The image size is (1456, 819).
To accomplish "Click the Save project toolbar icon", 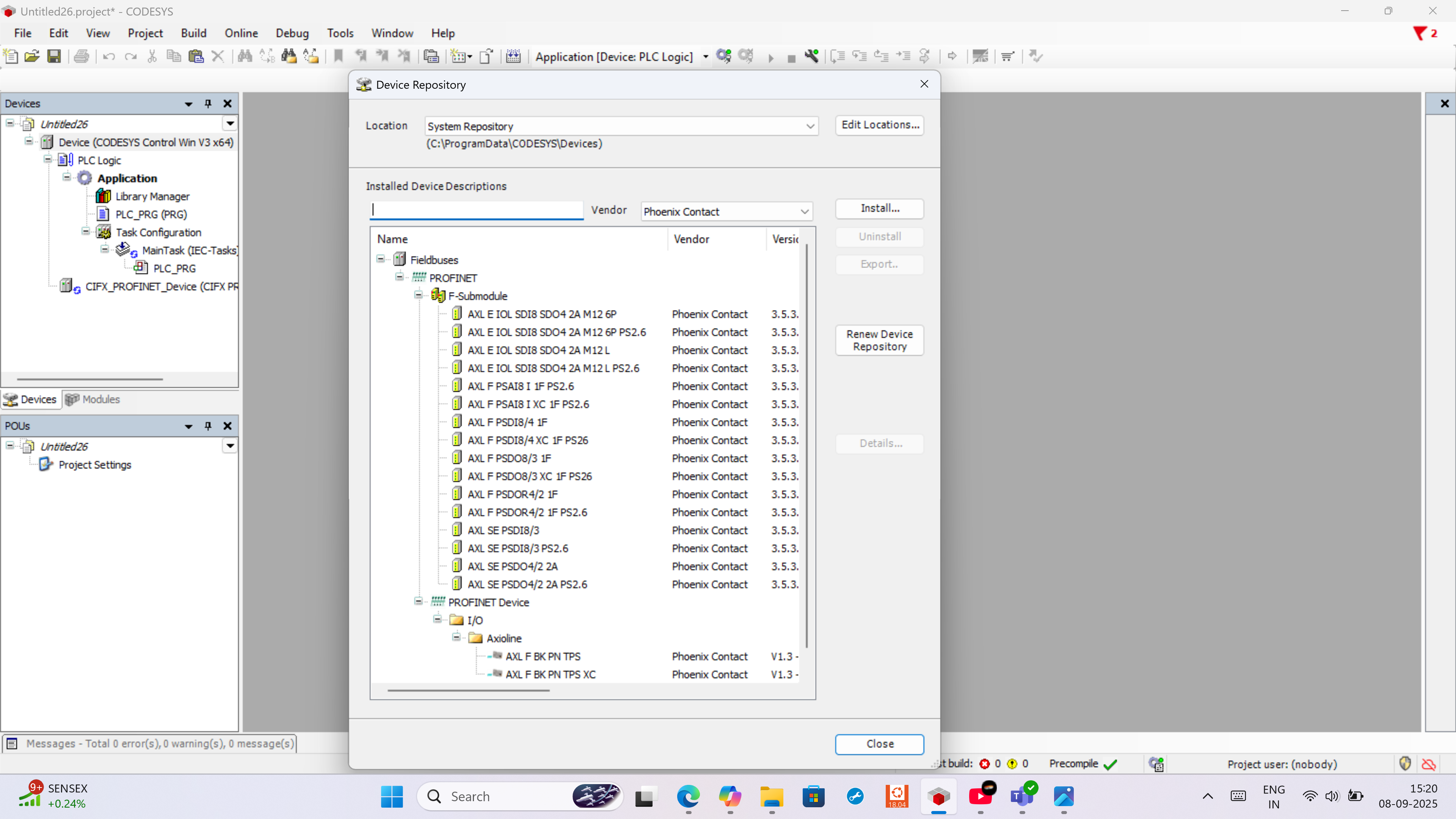I will point(54,56).
